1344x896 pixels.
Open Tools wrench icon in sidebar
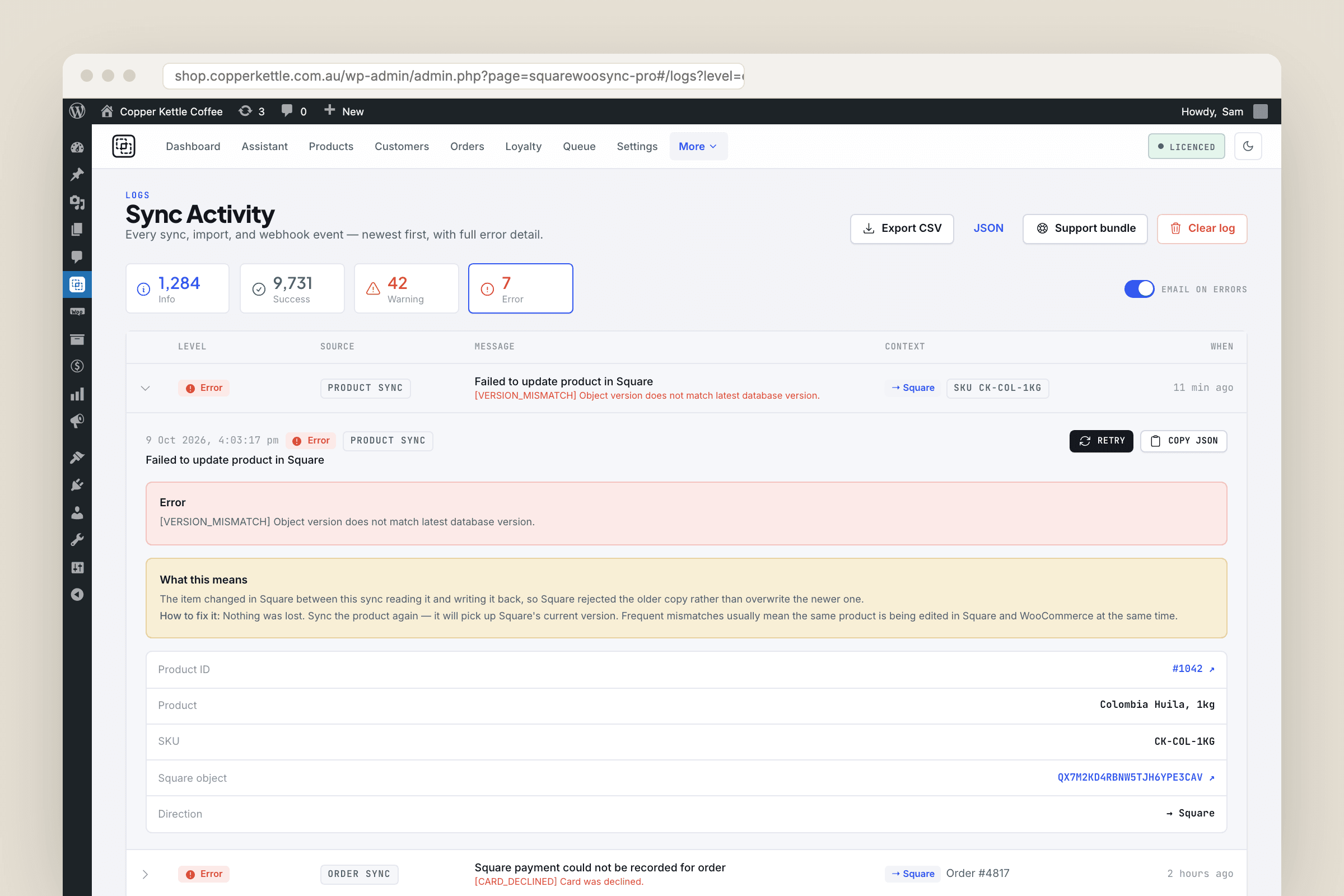[x=77, y=540]
